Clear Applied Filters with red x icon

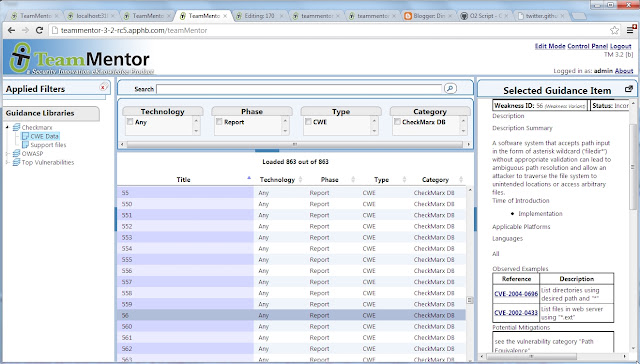(103, 87)
